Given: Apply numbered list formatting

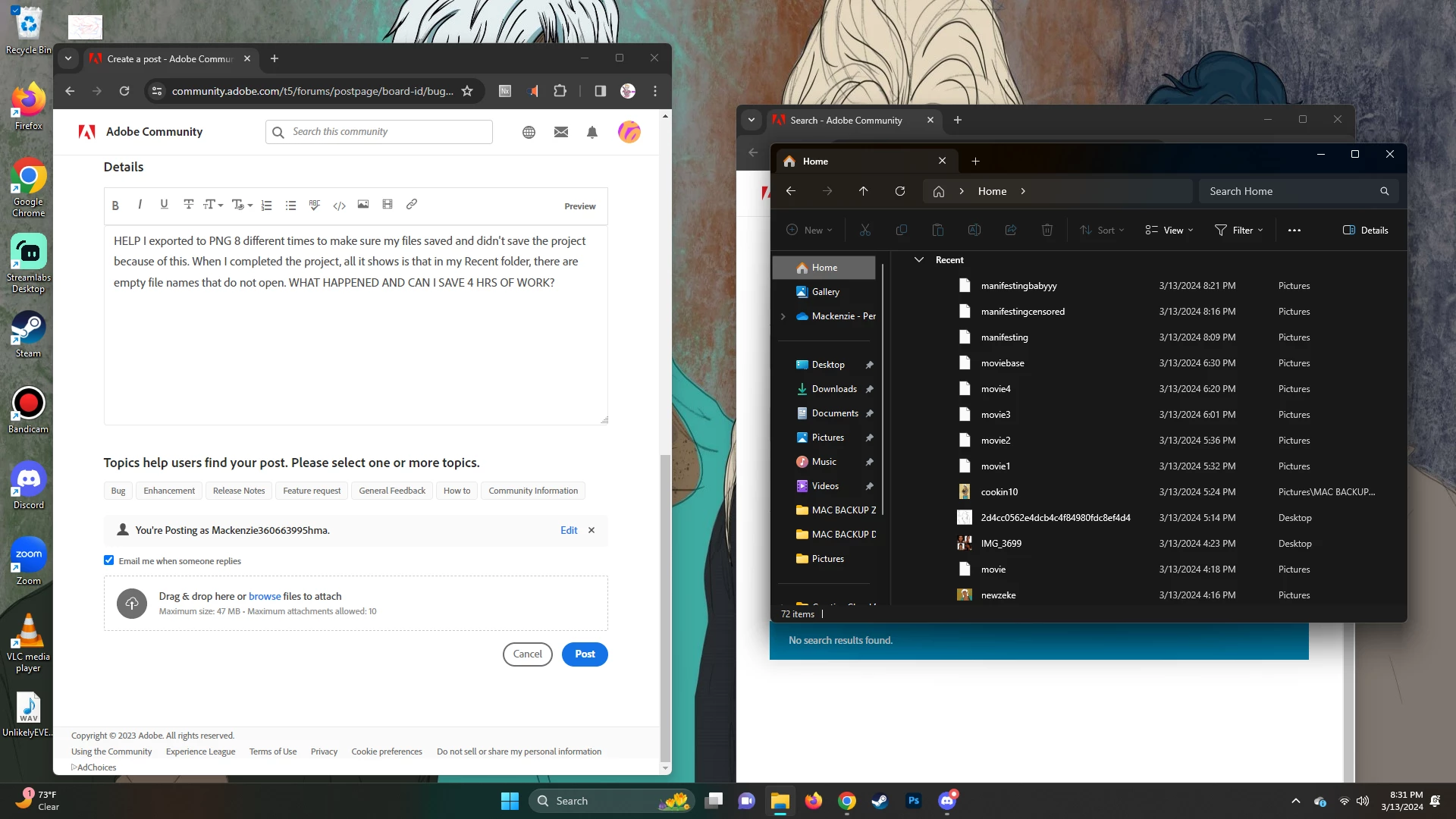Looking at the screenshot, I should tap(266, 206).
